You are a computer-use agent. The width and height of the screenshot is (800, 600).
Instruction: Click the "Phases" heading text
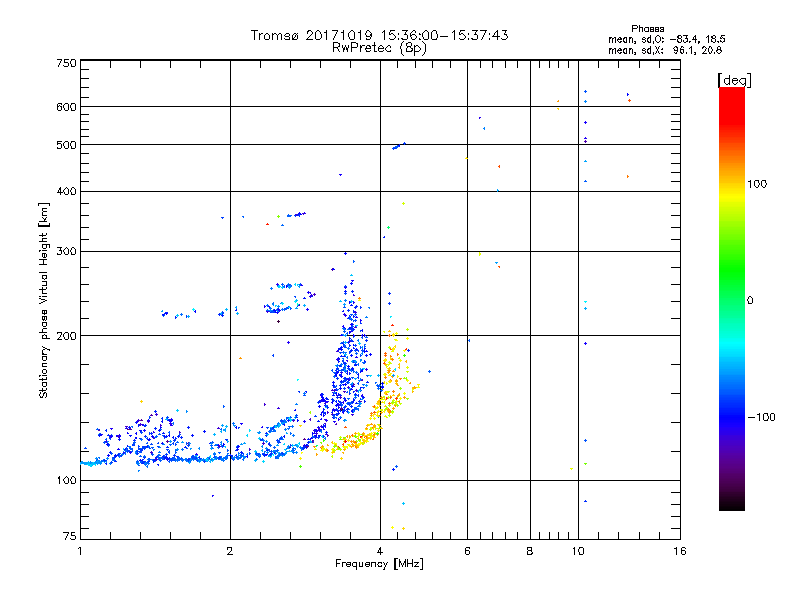(647, 29)
